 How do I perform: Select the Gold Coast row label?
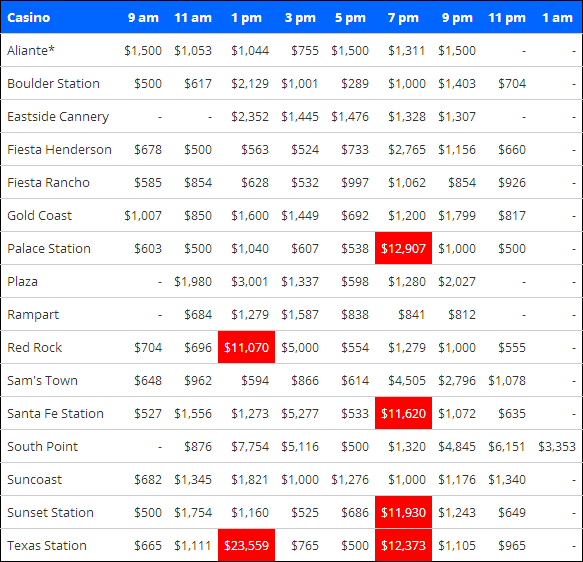pos(39,215)
